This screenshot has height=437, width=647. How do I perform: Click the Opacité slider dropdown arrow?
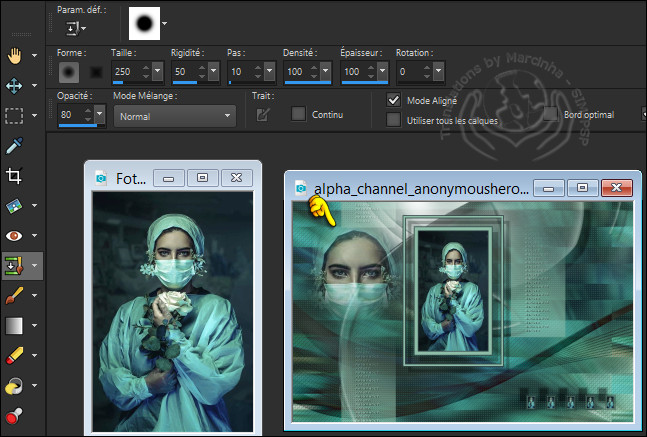coord(100,115)
